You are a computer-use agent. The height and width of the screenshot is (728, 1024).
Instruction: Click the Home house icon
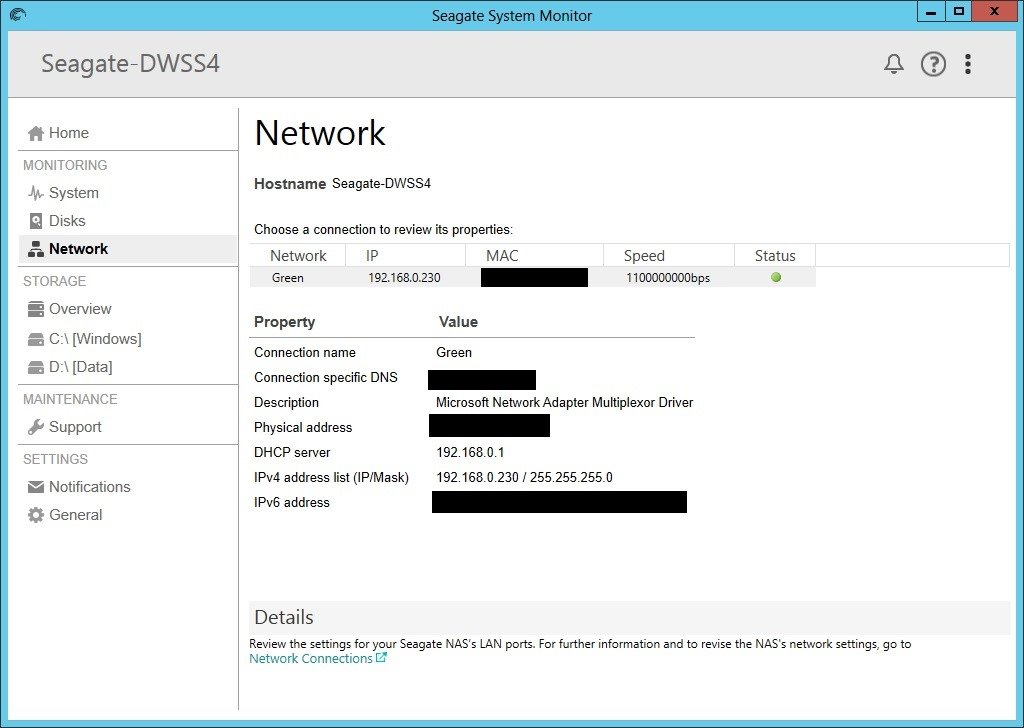36,133
